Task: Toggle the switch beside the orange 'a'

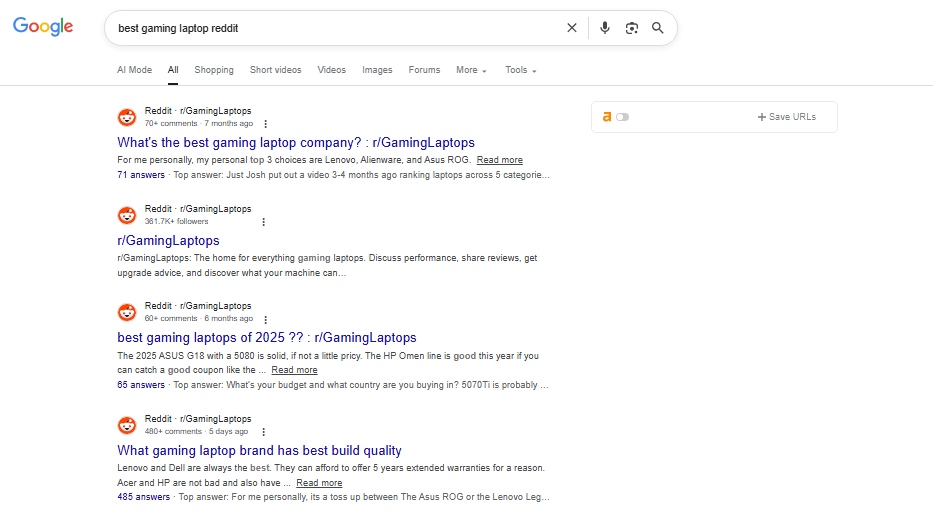Action: pos(622,117)
